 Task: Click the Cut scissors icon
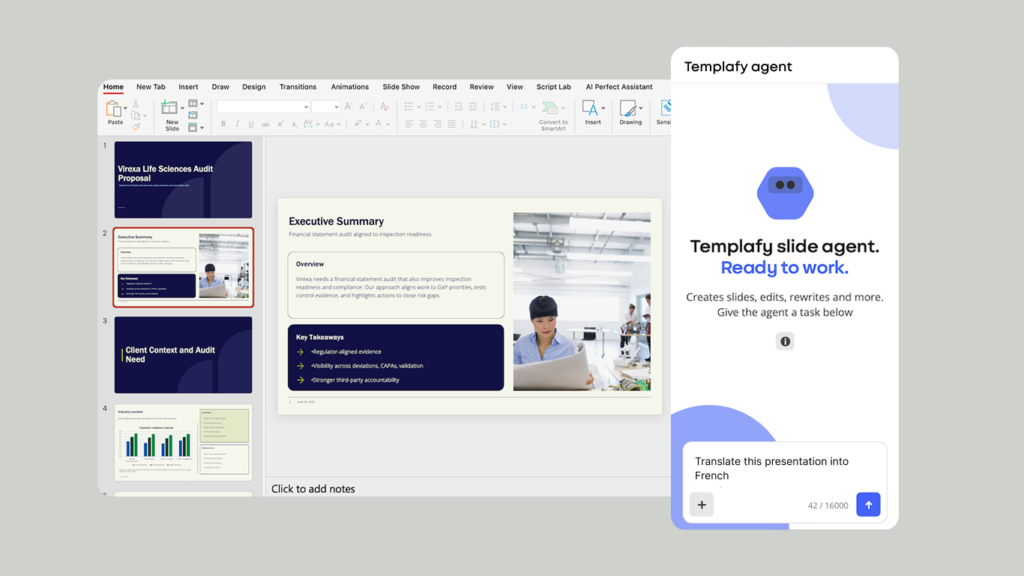[136, 104]
